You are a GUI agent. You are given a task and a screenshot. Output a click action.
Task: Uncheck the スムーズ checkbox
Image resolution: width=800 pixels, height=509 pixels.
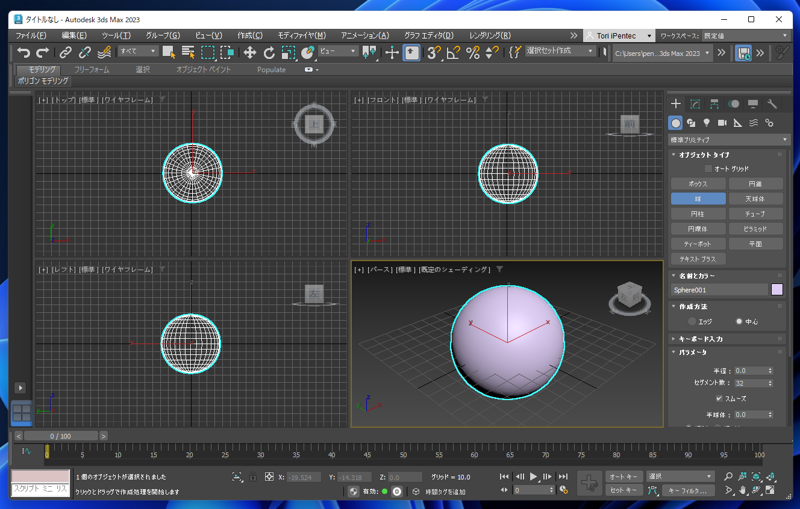719,398
